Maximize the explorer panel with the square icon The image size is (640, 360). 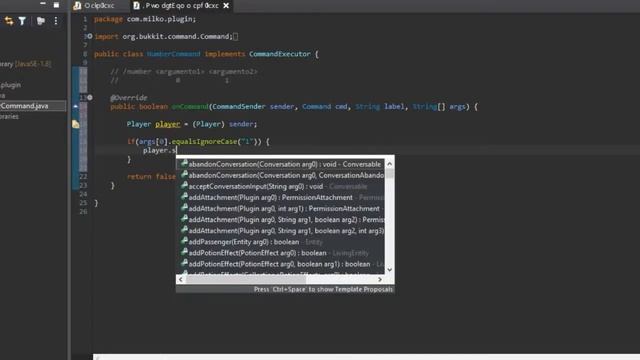click(x=56, y=5)
